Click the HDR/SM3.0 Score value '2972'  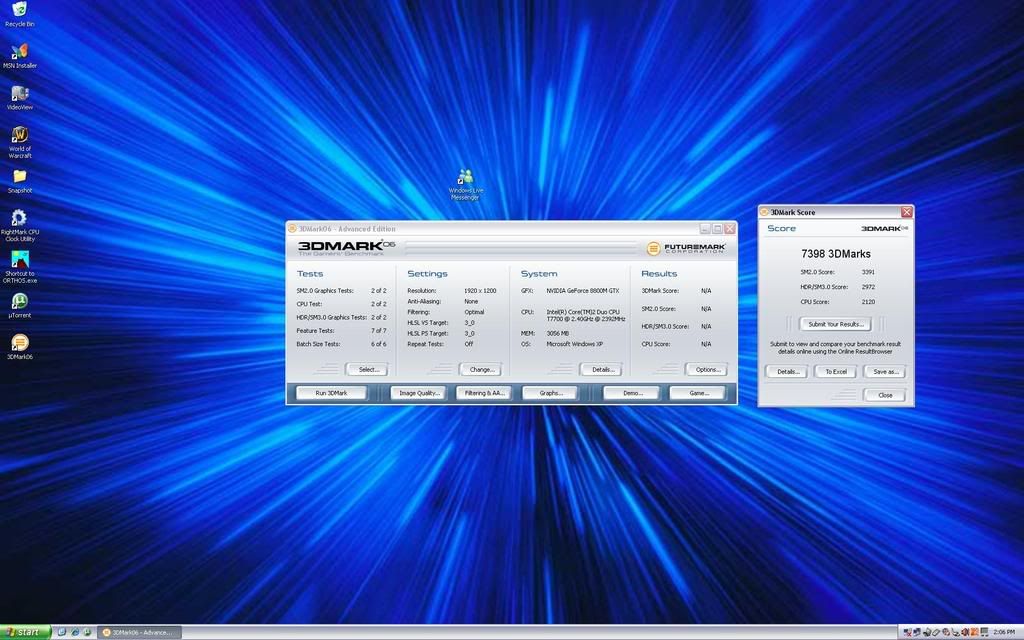point(868,287)
